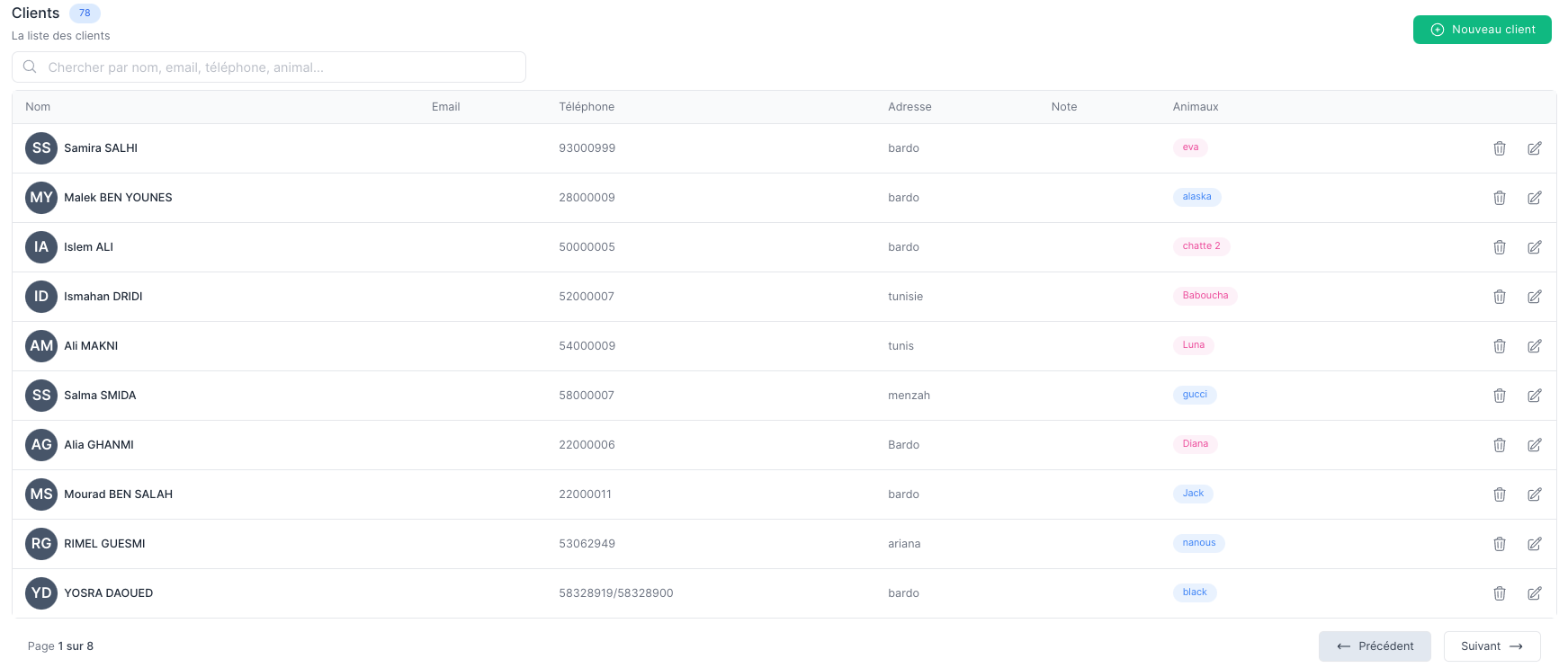This screenshot has height=668, width=1568.
Task: Edit client Islem ALI
Action: coord(1535,247)
